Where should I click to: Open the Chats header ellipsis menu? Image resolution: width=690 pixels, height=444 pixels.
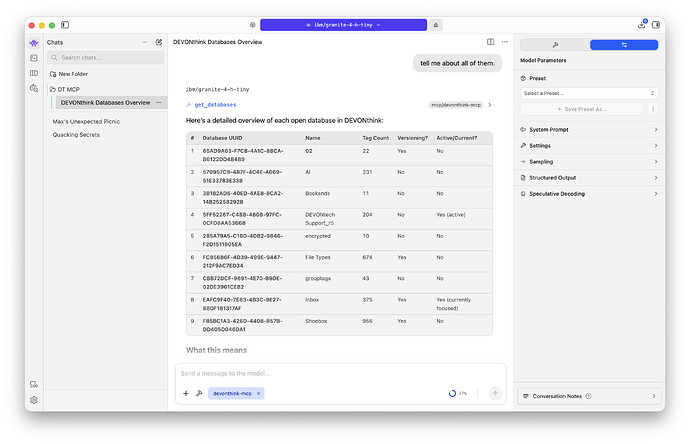145,42
